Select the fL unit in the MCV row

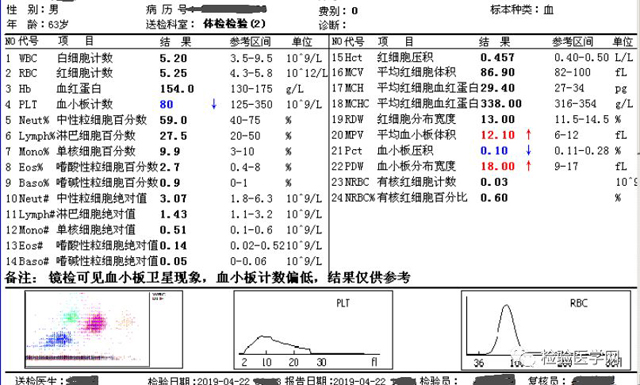point(620,73)
